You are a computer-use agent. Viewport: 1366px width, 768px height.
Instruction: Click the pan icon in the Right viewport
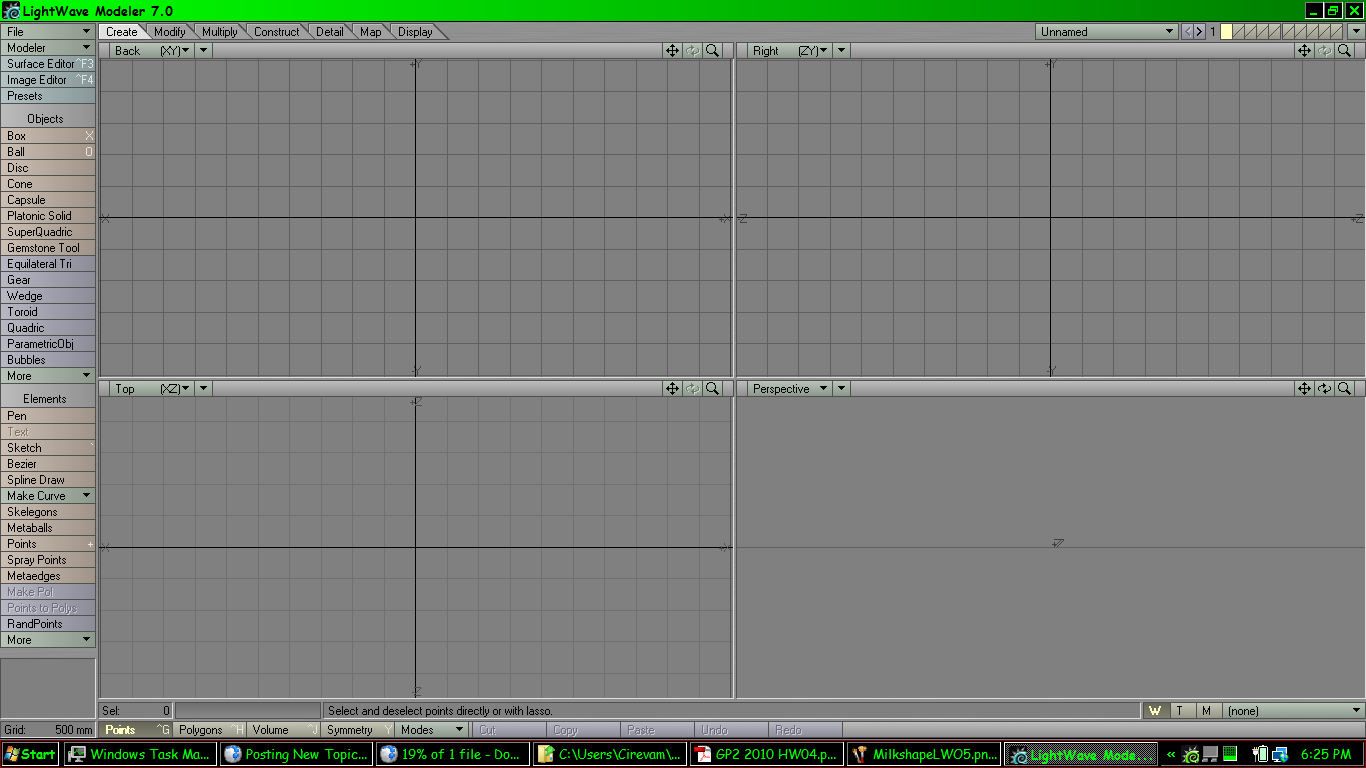(1304, 51)
